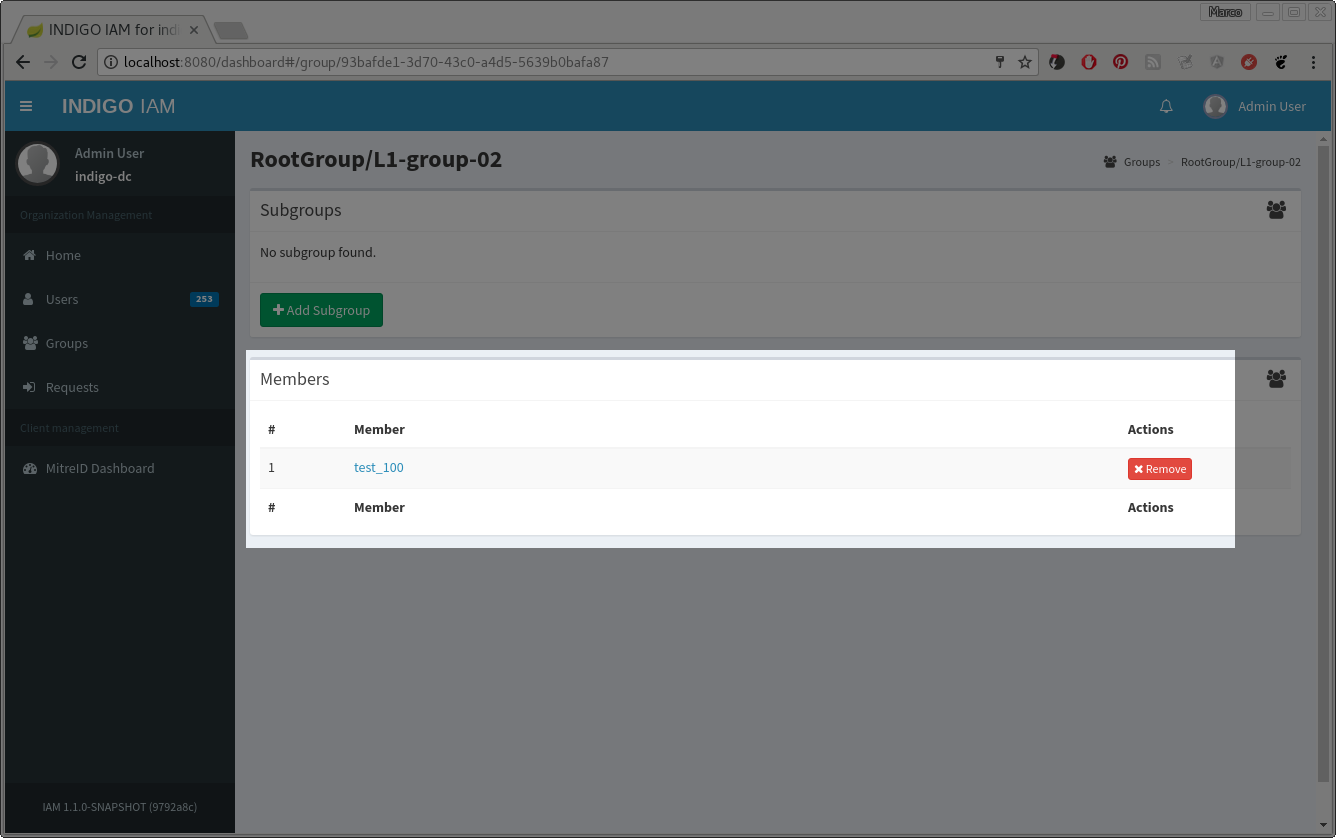Go to Home in the sidebar
This screenshot has width=1336, height=838.
[x=63, y=255]
